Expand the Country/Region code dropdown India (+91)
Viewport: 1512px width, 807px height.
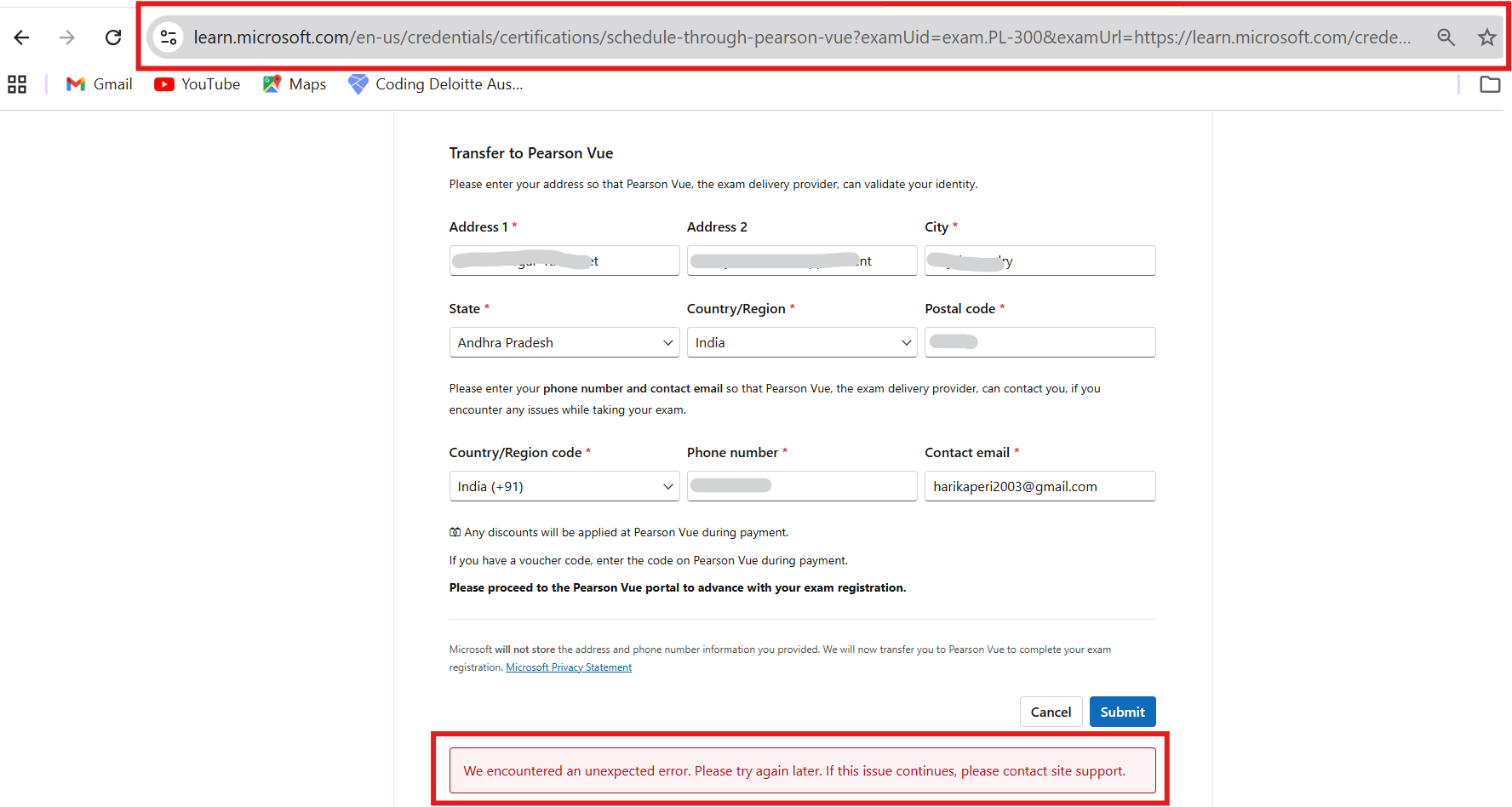[564, 486]
